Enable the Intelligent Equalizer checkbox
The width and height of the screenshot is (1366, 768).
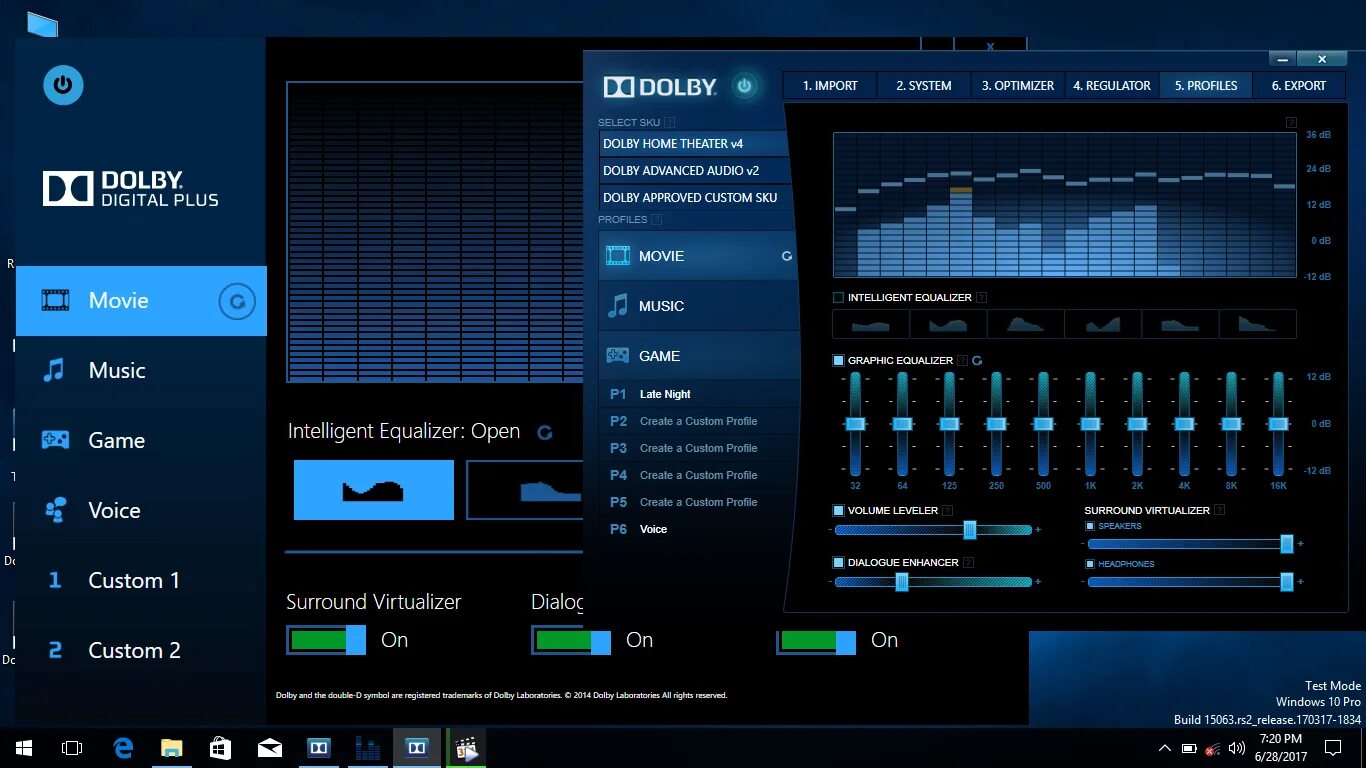838,297
